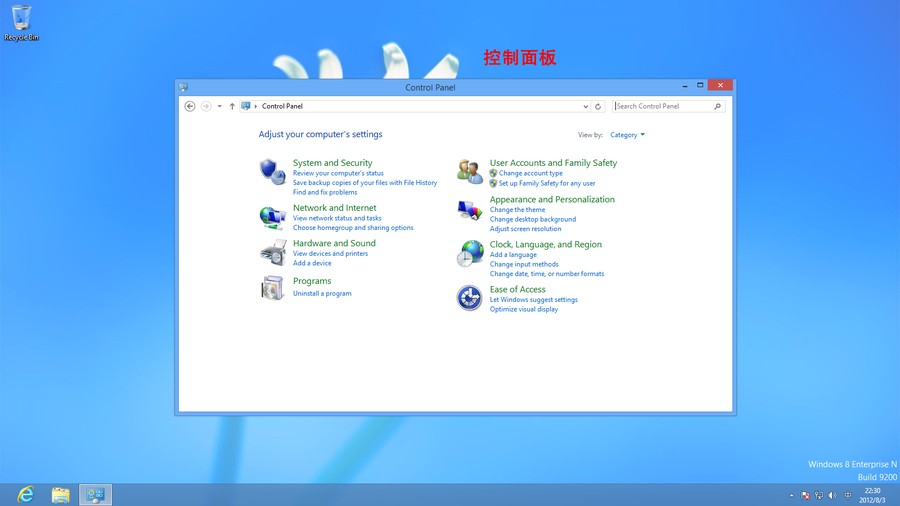Click the Up one level arrow
The width and height of the screenshot is (900, 506).
[x=232, y=106]
